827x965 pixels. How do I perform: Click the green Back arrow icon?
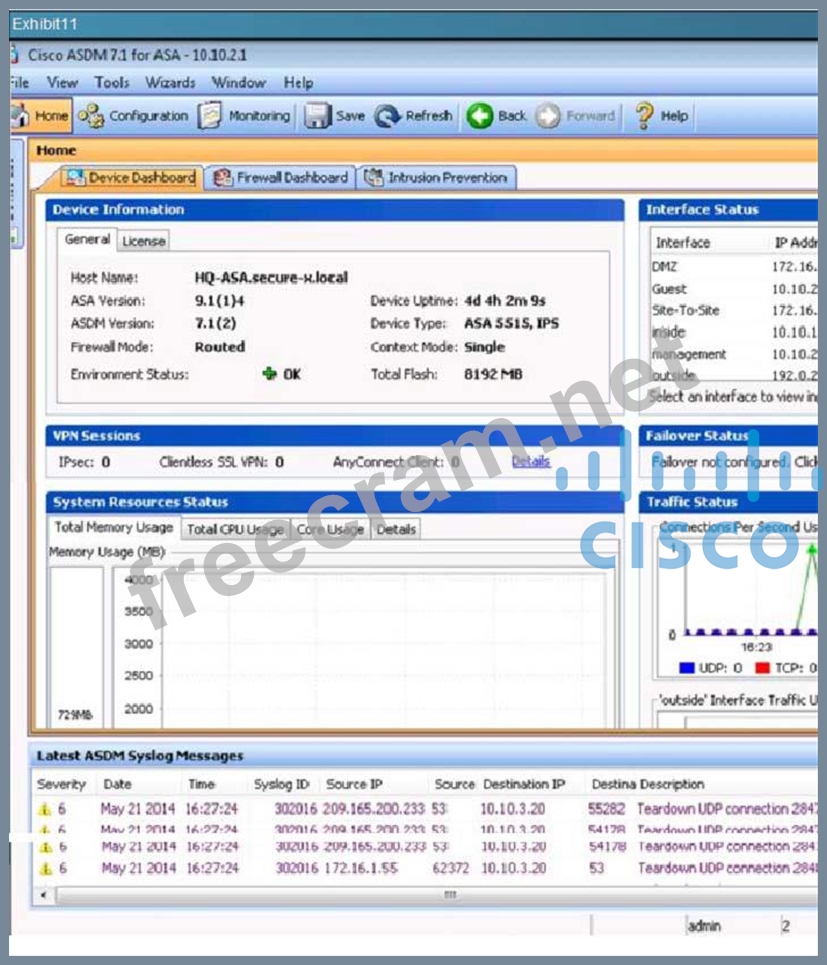480,116
